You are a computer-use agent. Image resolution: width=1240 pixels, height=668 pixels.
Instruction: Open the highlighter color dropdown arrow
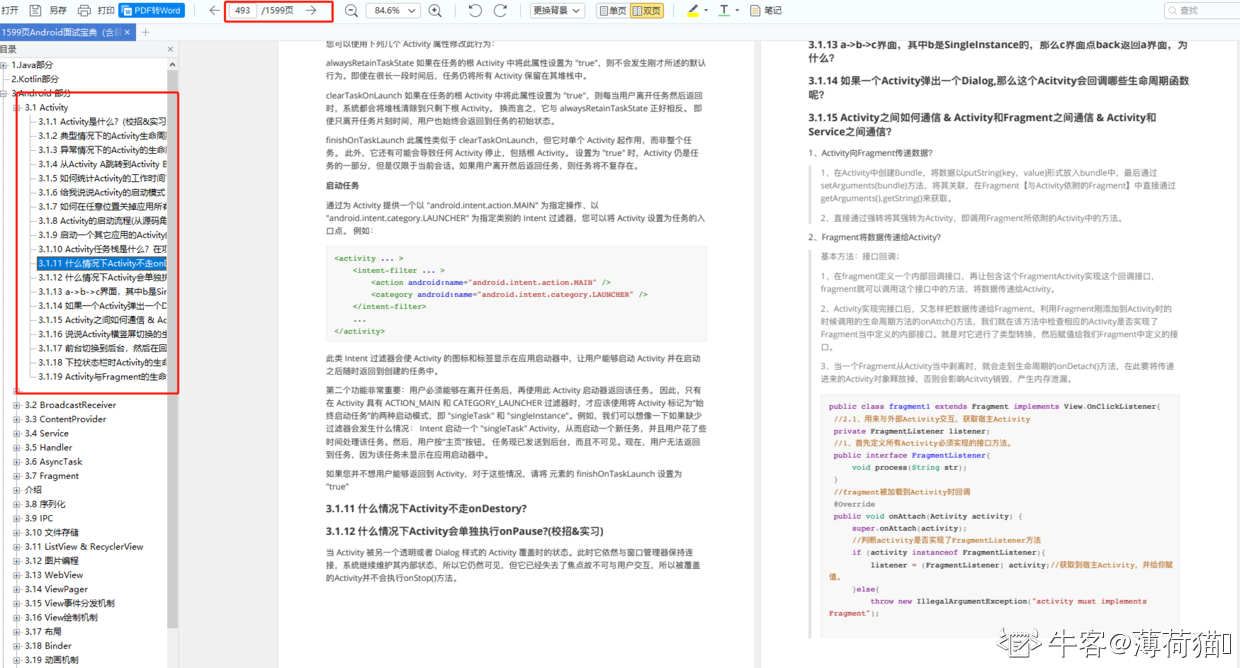(707, 10)
